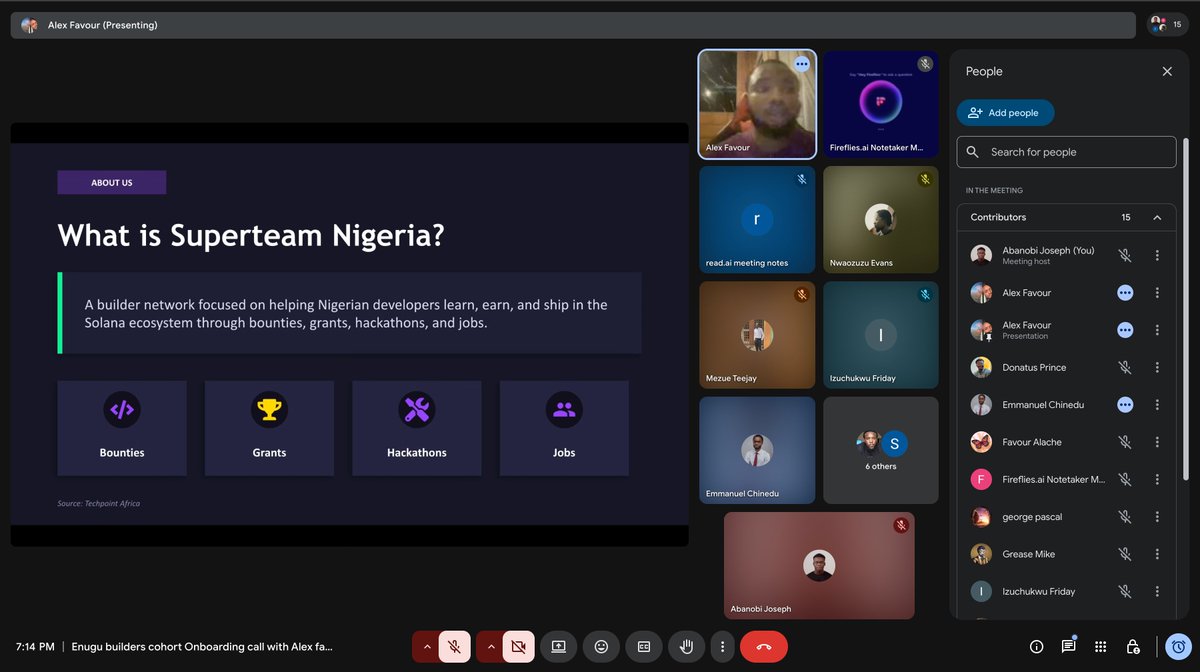The width and height of the screenshot is (1200, 672).
Task: Open the activities icon
Action: tap(1100, 647)
